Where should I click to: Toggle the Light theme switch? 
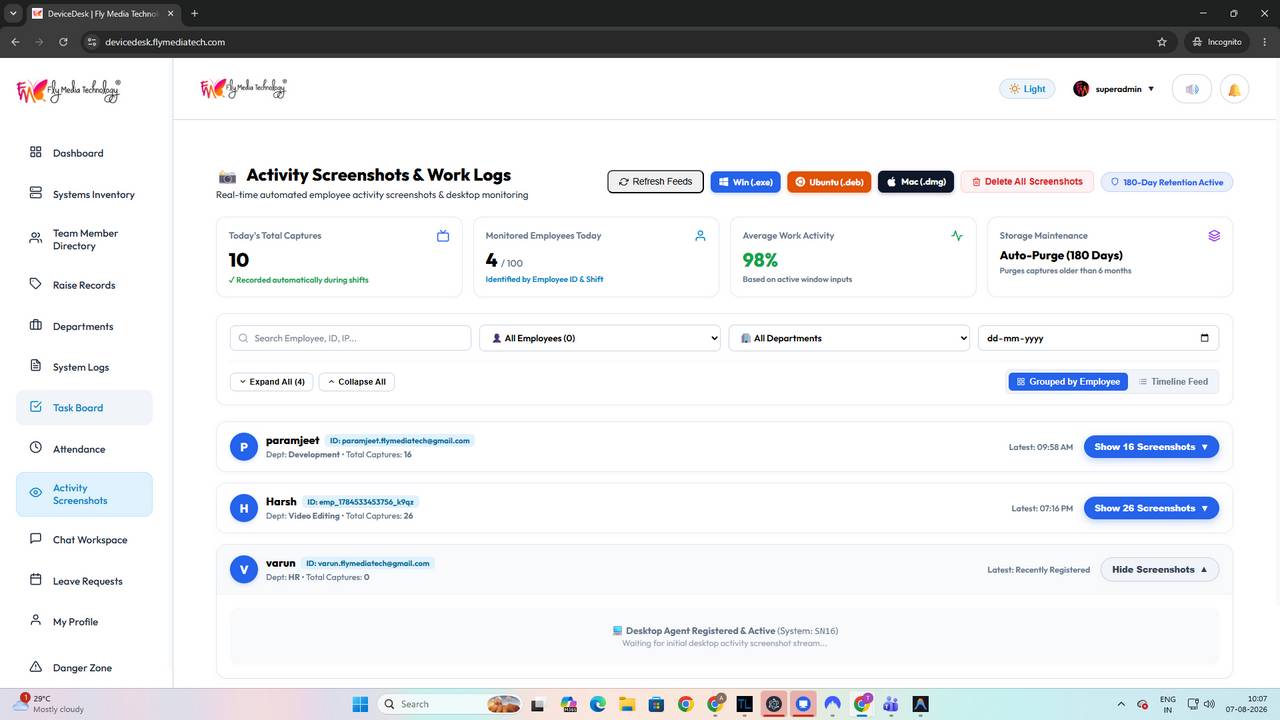[1027, 89]
